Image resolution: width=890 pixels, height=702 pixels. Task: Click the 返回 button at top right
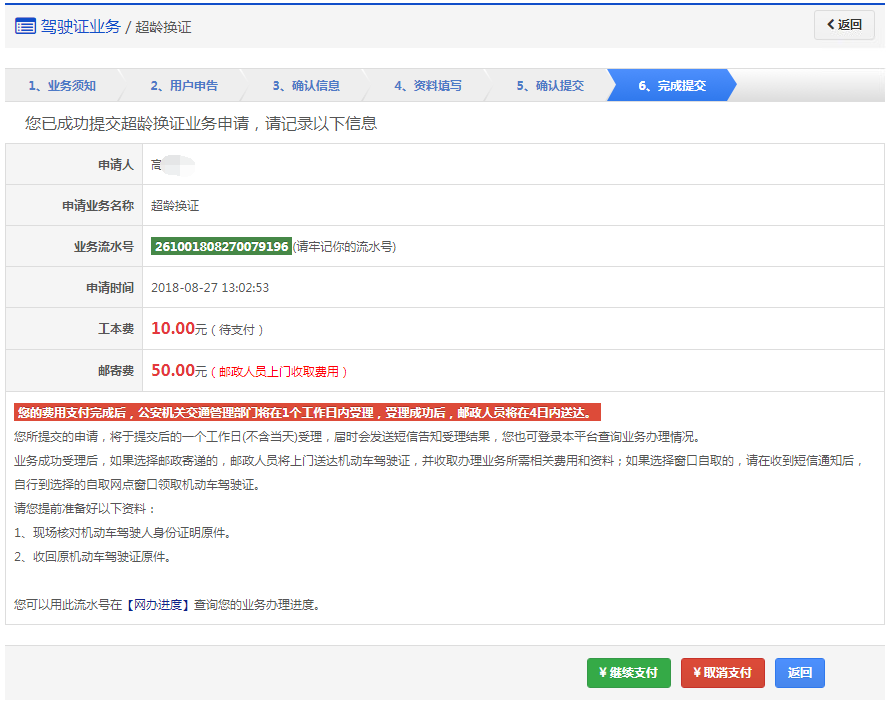(843, 25)
